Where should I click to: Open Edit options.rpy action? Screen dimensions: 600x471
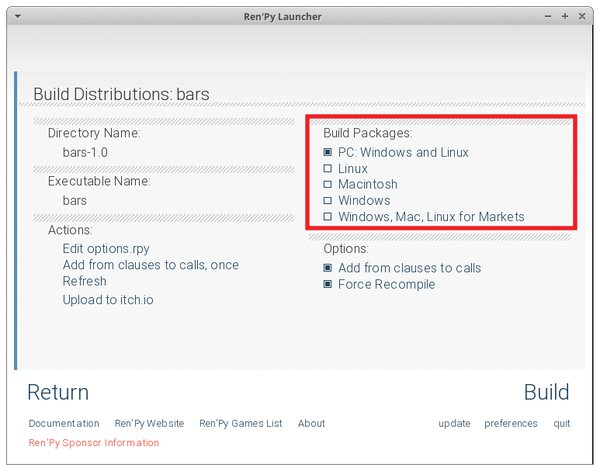click(x=106, y=249)
